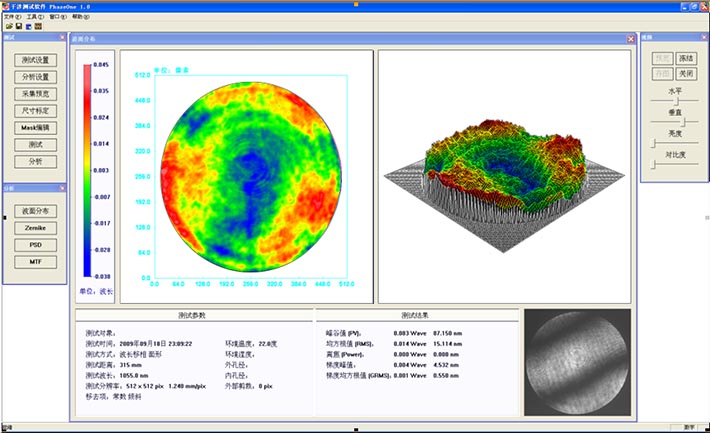Click the interferogram thumbnail image
This screenshot has height=433, width=710.
(x=577, y=362)
